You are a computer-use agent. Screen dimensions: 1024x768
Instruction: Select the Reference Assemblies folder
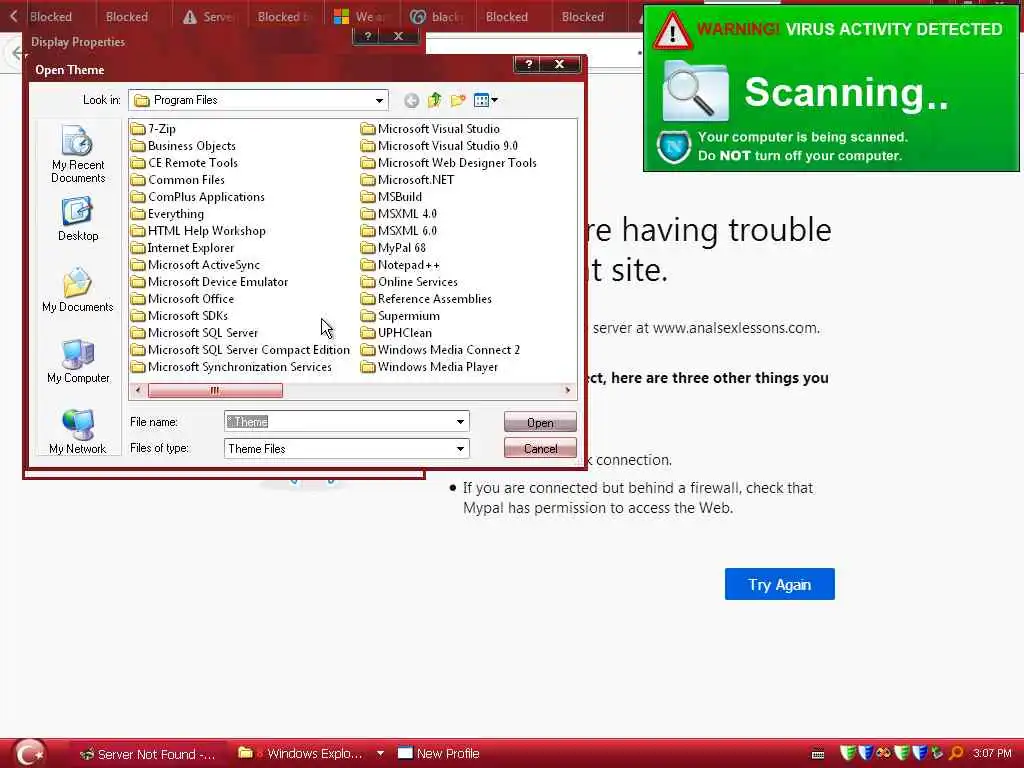[426, 298]
